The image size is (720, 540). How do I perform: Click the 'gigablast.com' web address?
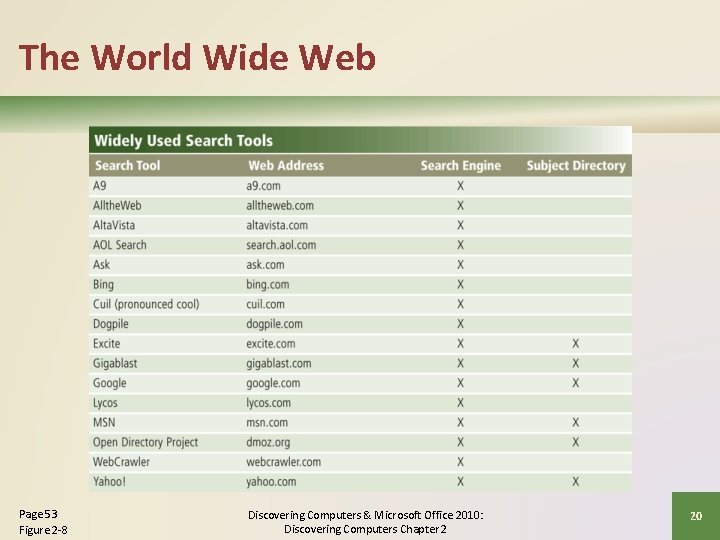click(279, 363)
